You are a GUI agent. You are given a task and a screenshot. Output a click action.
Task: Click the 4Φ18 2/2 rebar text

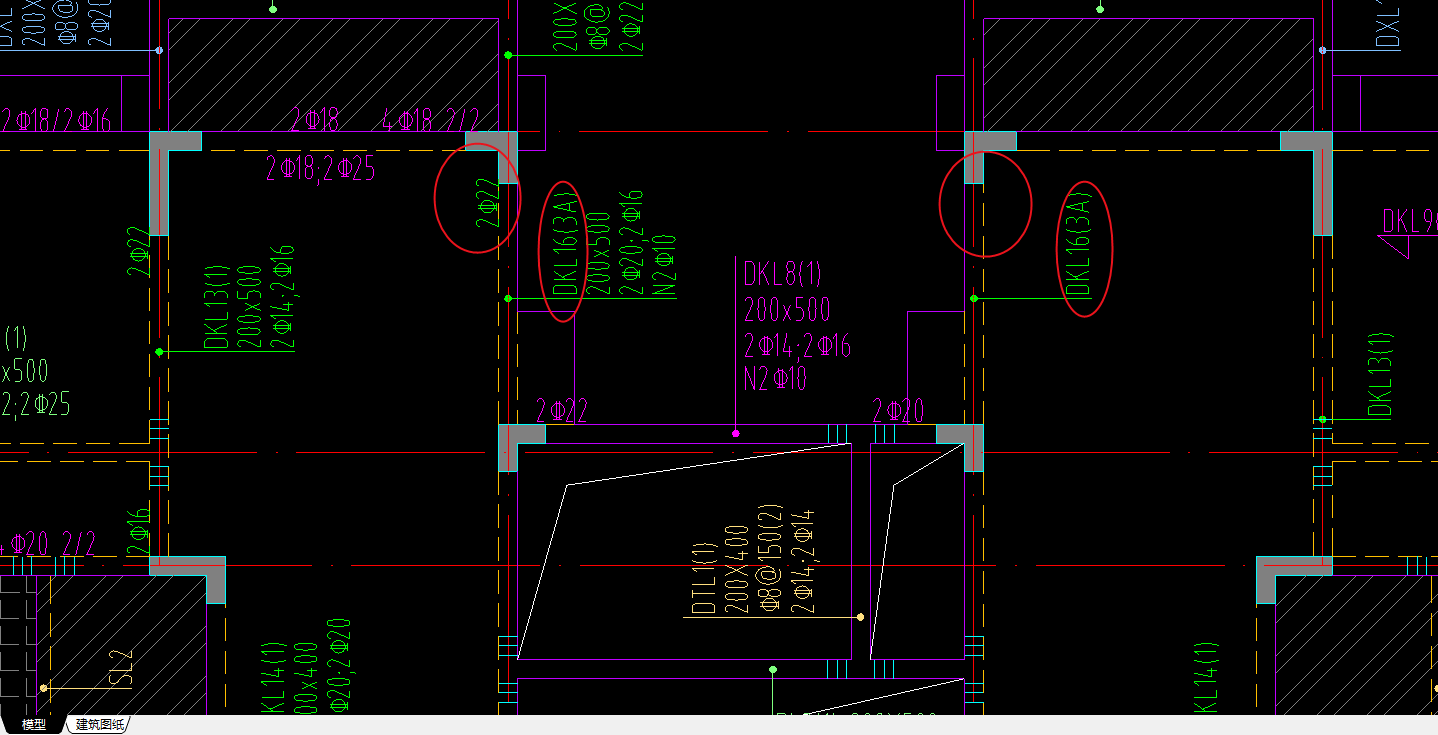point(430,120)
